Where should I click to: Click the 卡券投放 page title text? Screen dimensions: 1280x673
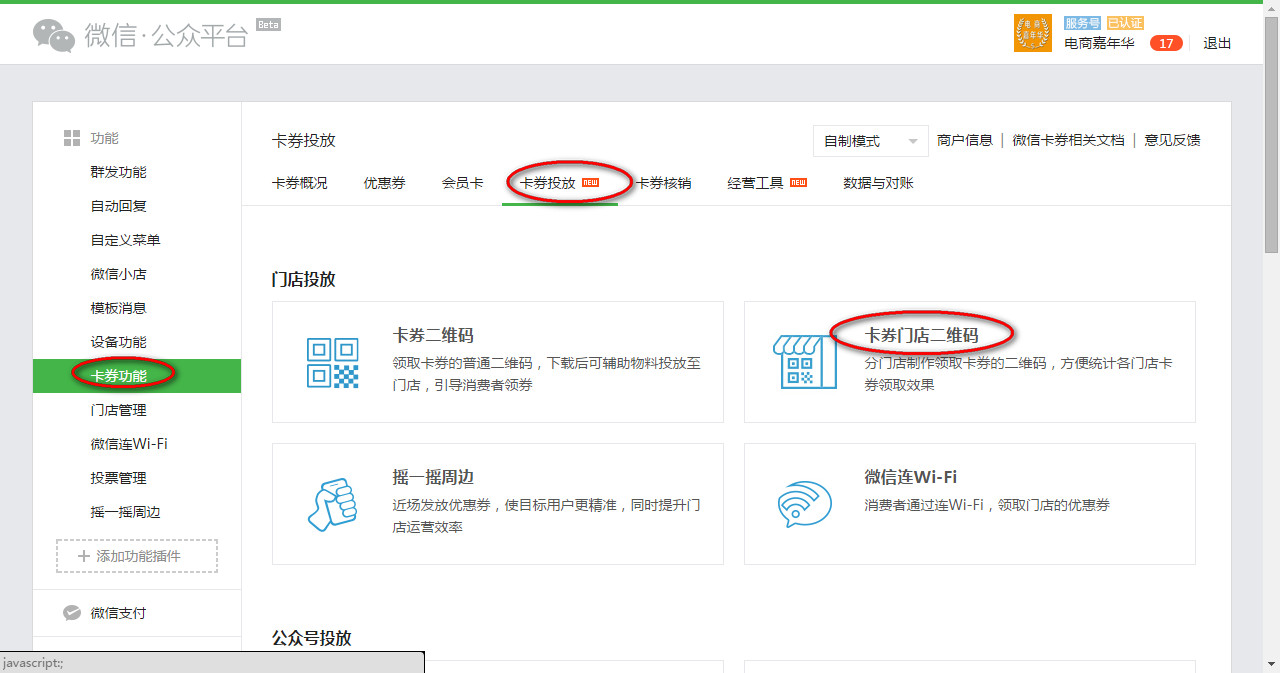click(x=303, y=141)
